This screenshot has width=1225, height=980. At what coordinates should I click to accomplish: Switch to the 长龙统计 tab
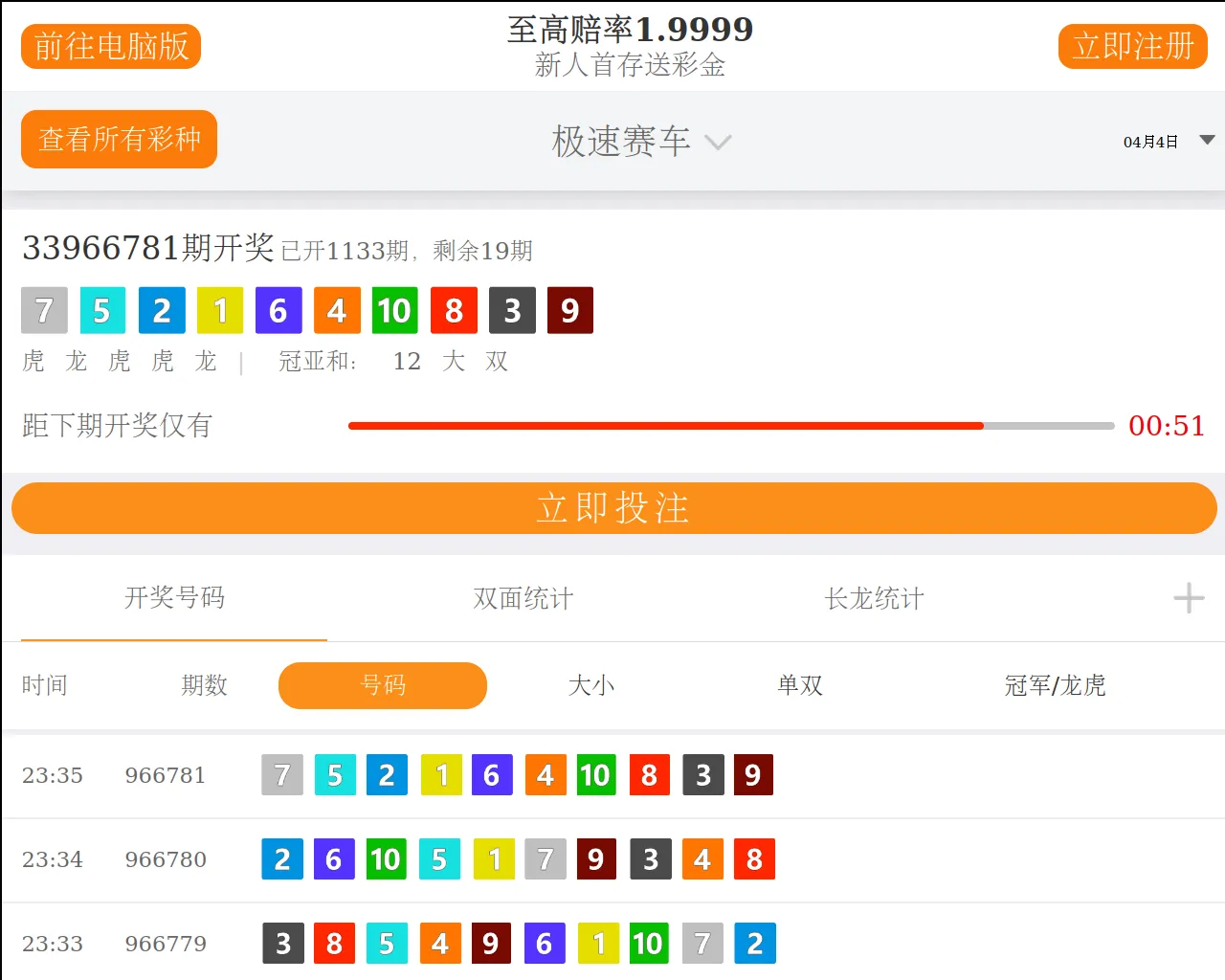[875, 599]
